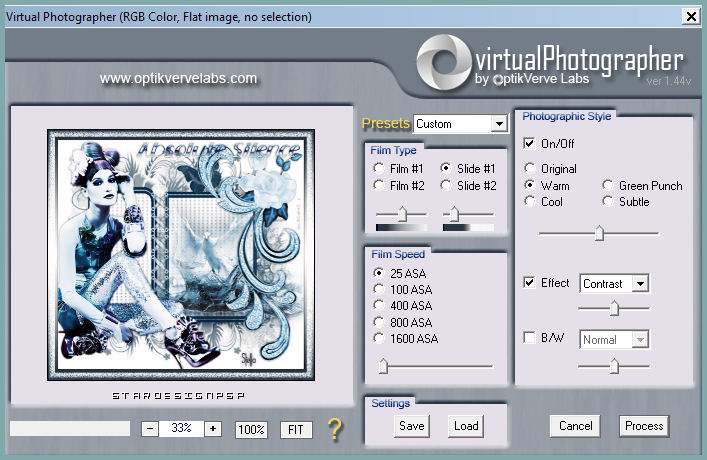Click the 33% zoom value field
Screen dimensions: 707x460
[181, 428]
